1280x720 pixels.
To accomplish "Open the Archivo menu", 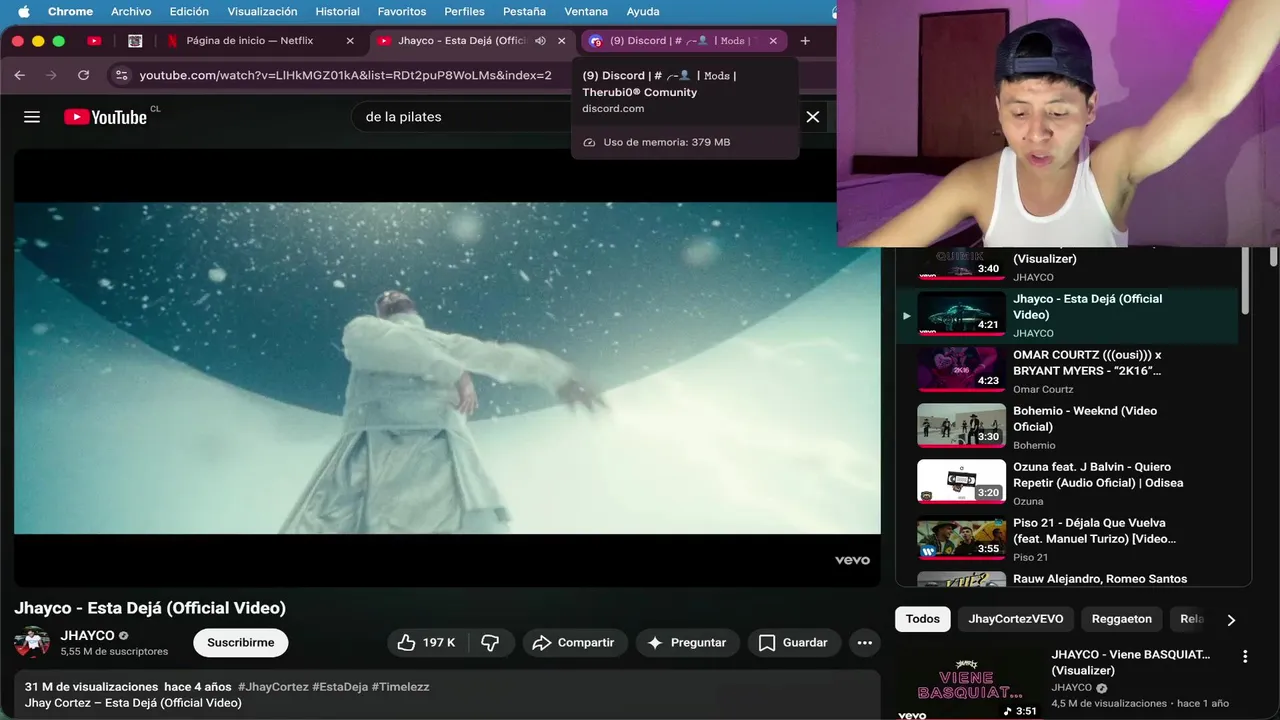I will 131,11.
